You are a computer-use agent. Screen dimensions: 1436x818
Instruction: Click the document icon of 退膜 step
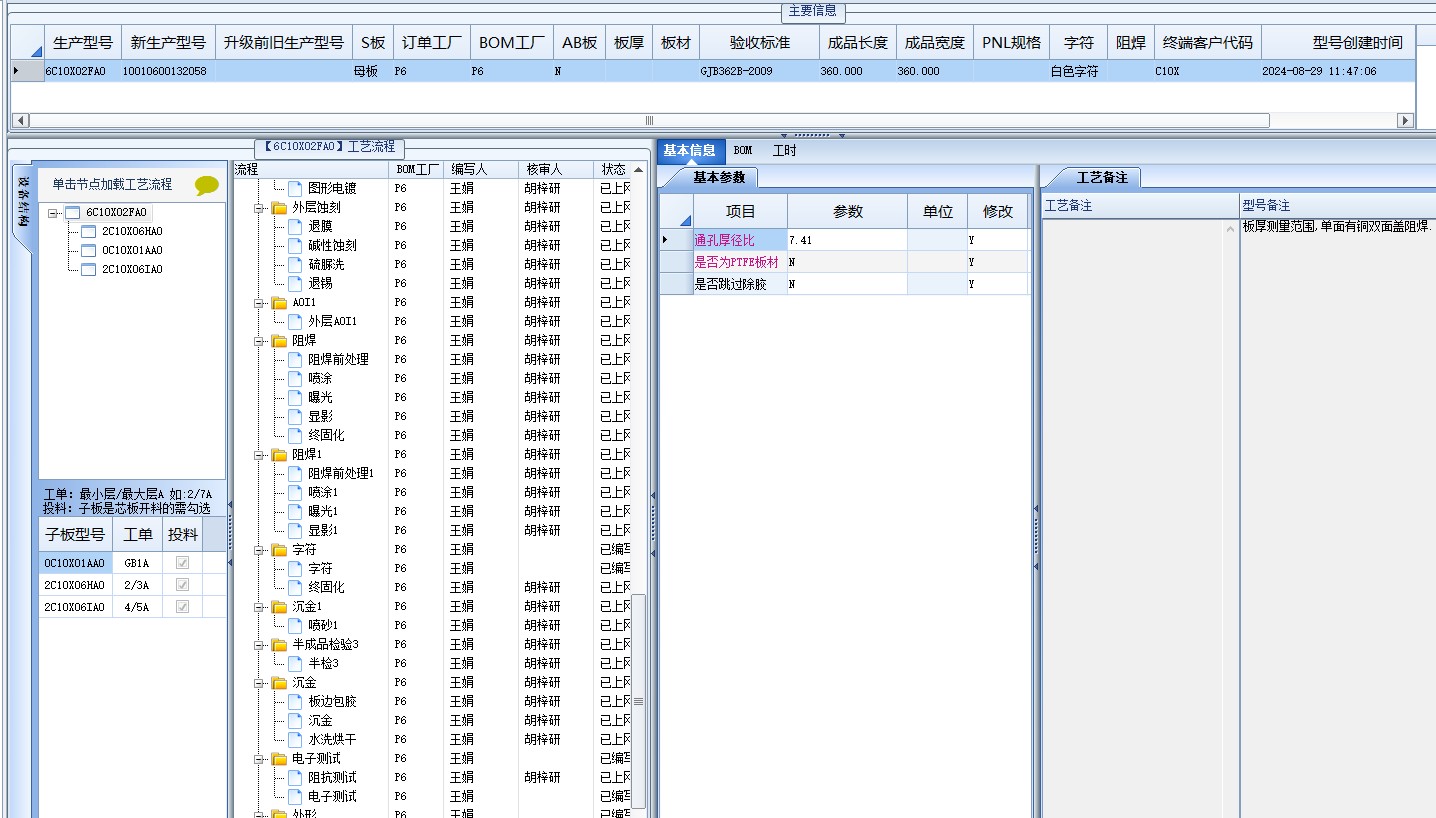pyautogui.click(x=295, y=226)
